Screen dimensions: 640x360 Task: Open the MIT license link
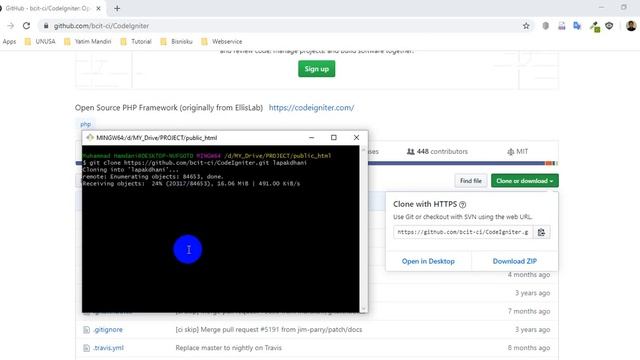click(x=518, y=151)
